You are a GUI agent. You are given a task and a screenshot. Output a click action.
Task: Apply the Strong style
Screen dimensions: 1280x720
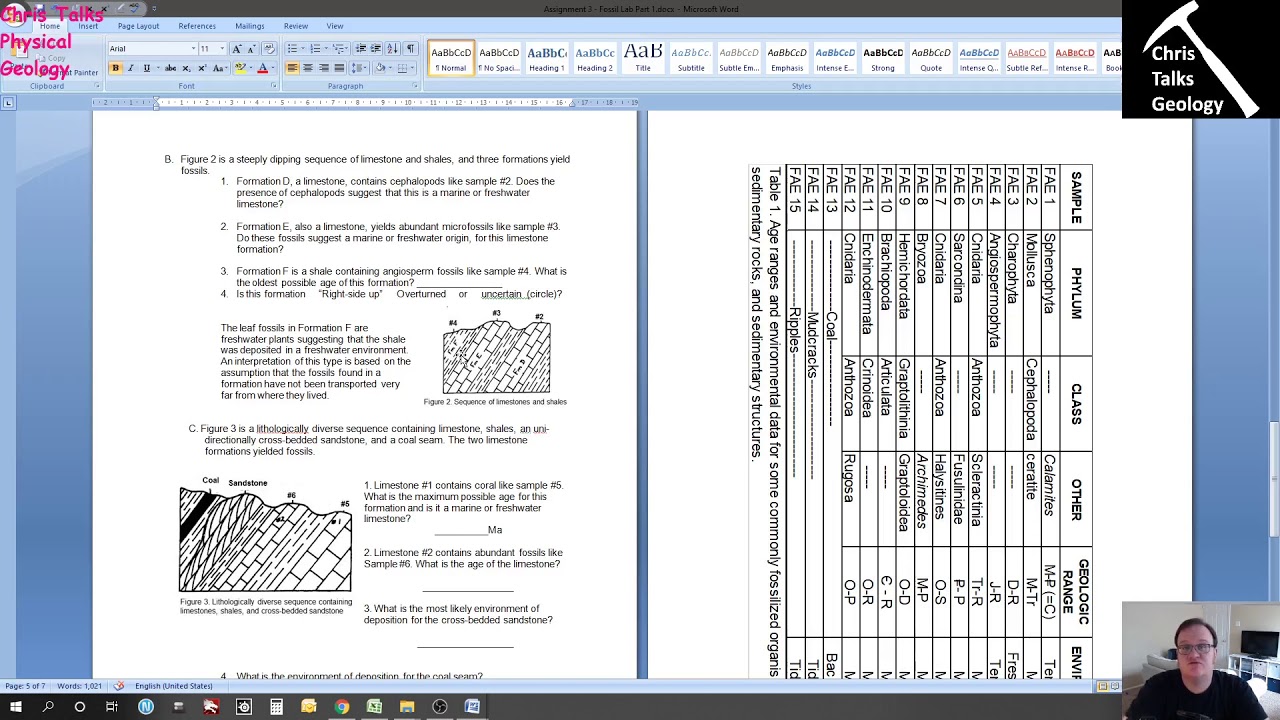[x=882, y=59]
